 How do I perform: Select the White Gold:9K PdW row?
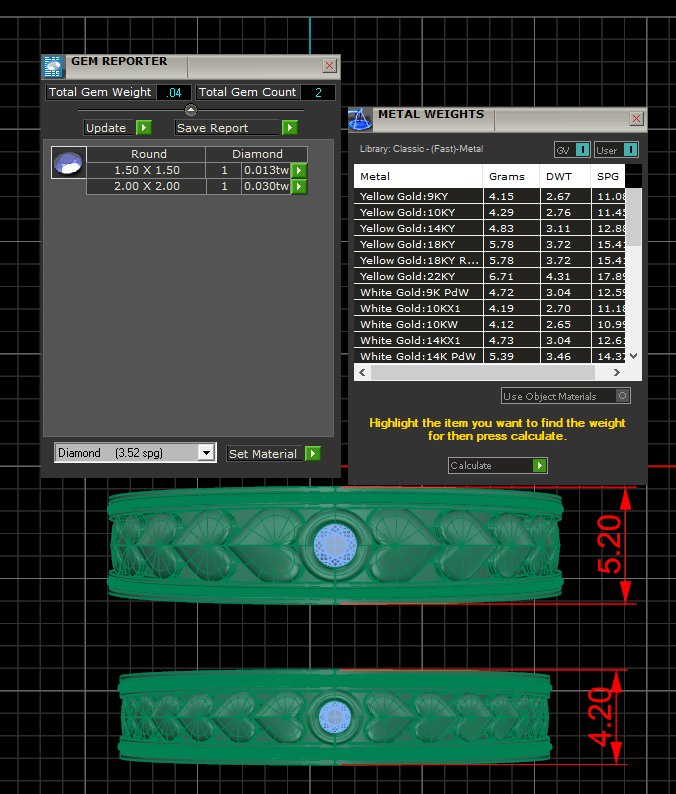(490, 292)
